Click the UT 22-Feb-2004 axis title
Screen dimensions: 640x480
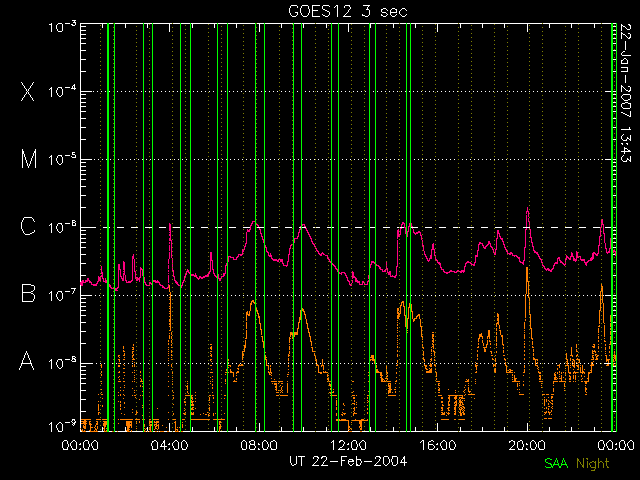[348, 461]
